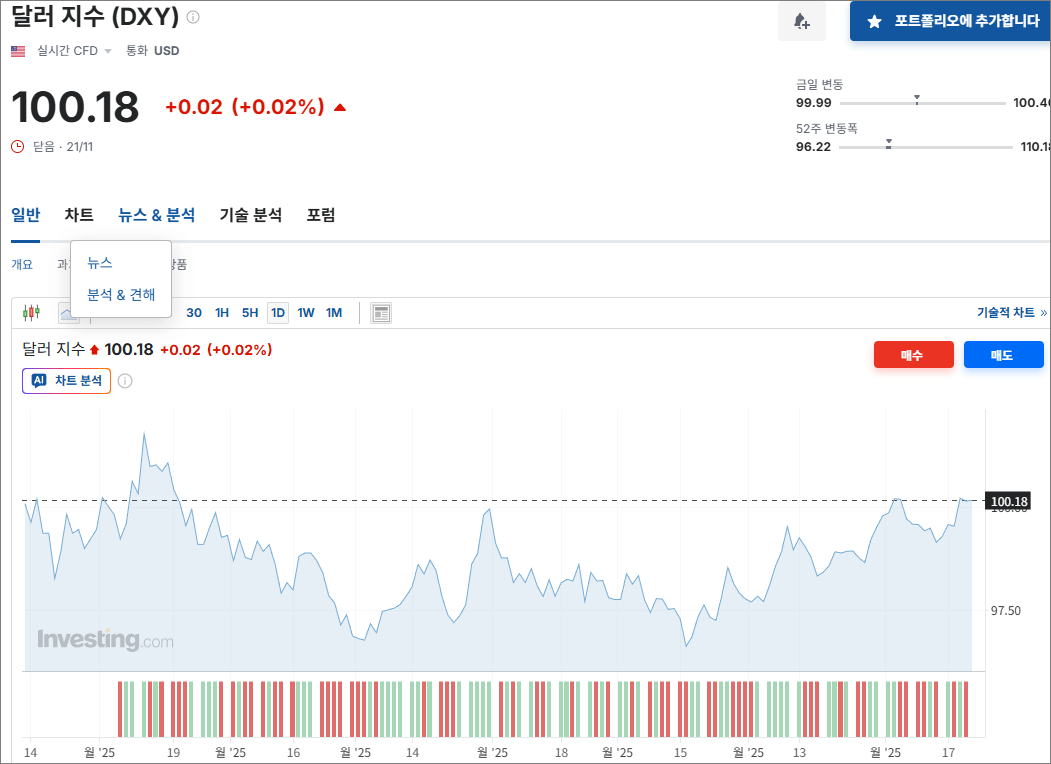The width and height of the screenshot is (1051, 764).
Task: Launch AI 차트 분석 feature
Action: coord(66,380)
